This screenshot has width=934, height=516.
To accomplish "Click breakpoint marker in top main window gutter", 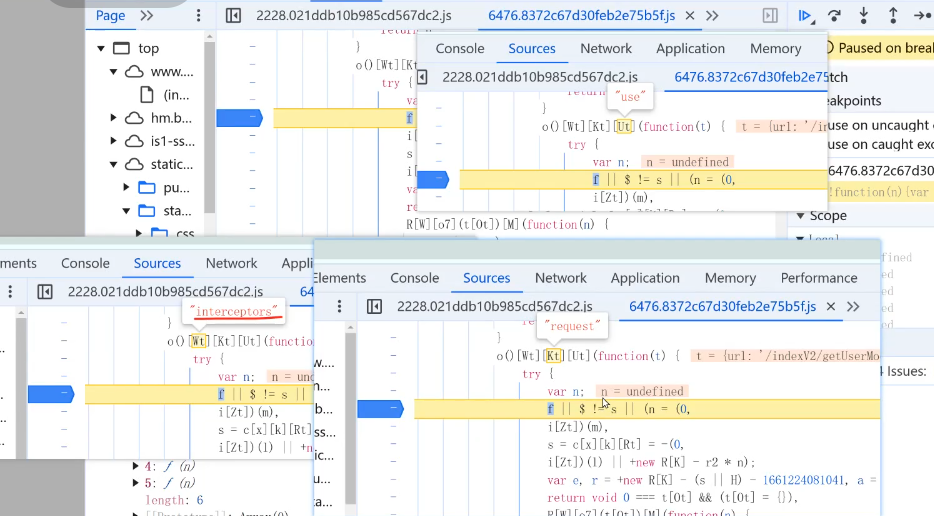I will [239, 118].
